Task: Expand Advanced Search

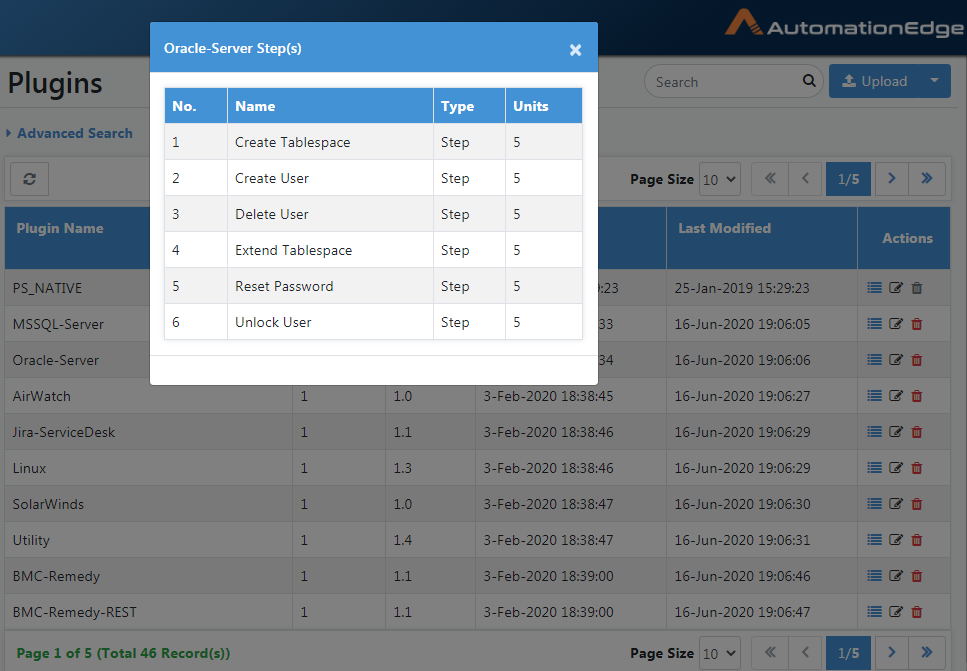Action: (x=70, y=133)
